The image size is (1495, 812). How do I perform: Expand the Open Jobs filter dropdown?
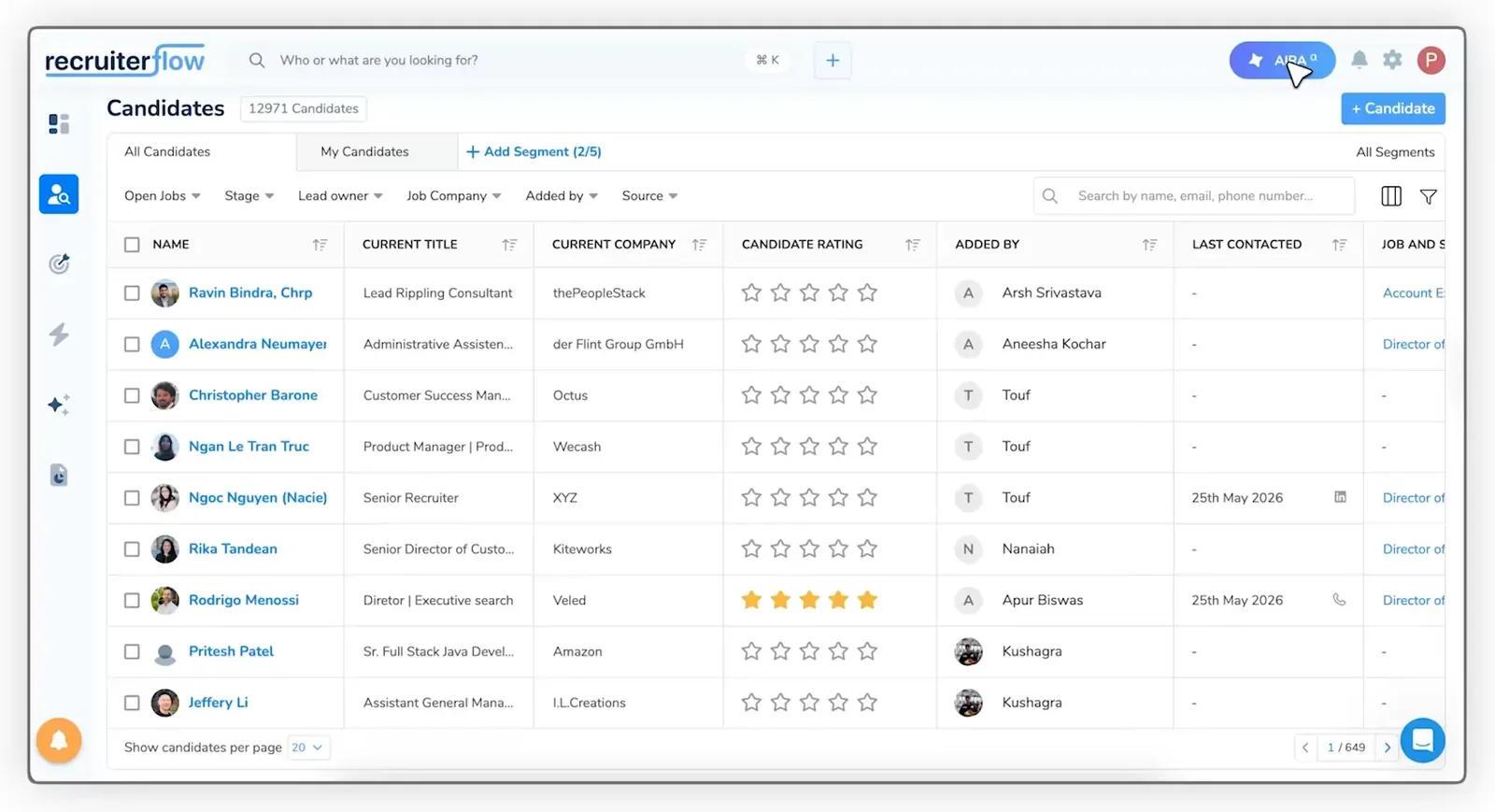pos(163,196)
